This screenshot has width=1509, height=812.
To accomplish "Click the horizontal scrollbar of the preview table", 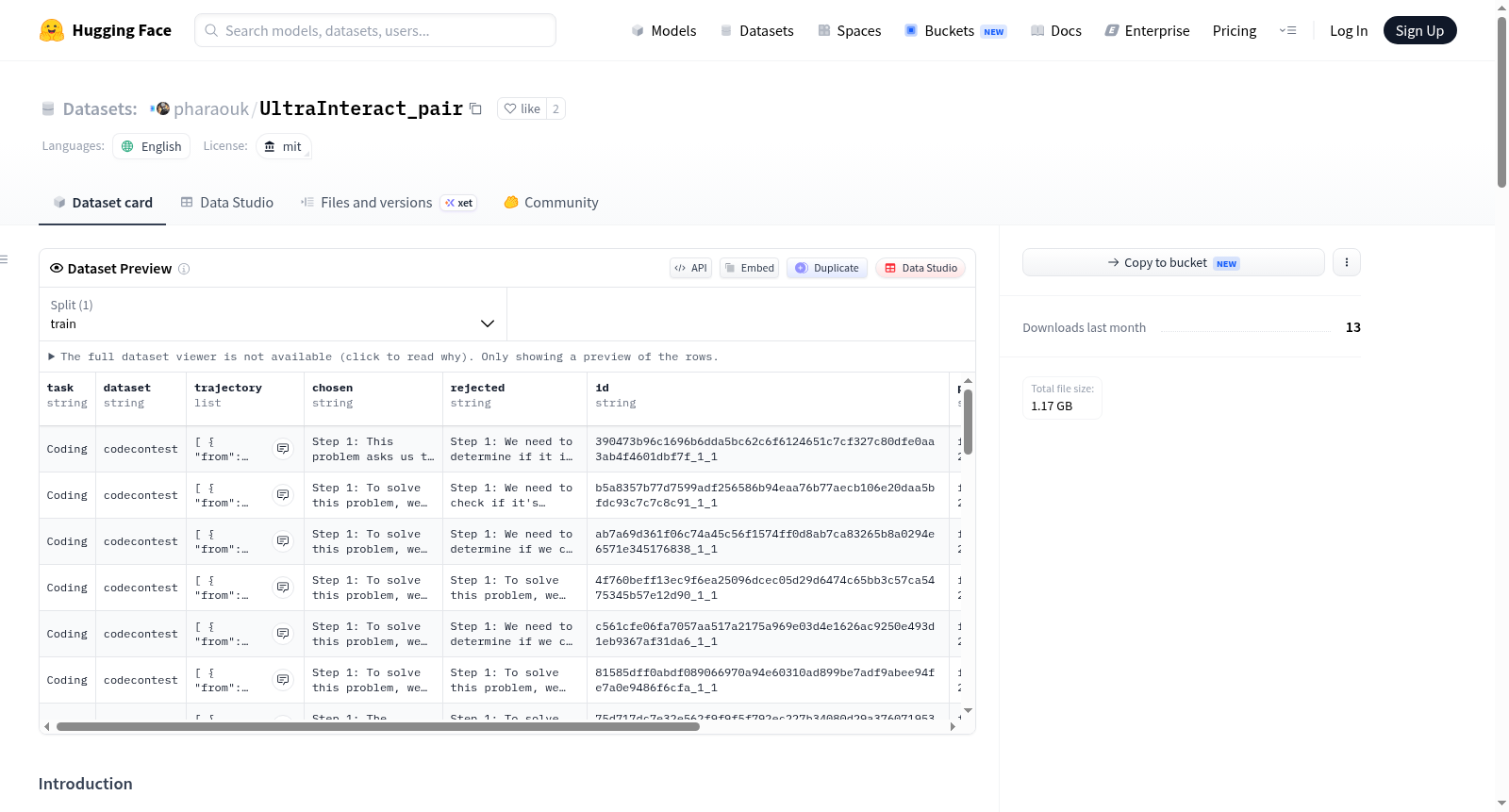I will click(x=378, y=726).
